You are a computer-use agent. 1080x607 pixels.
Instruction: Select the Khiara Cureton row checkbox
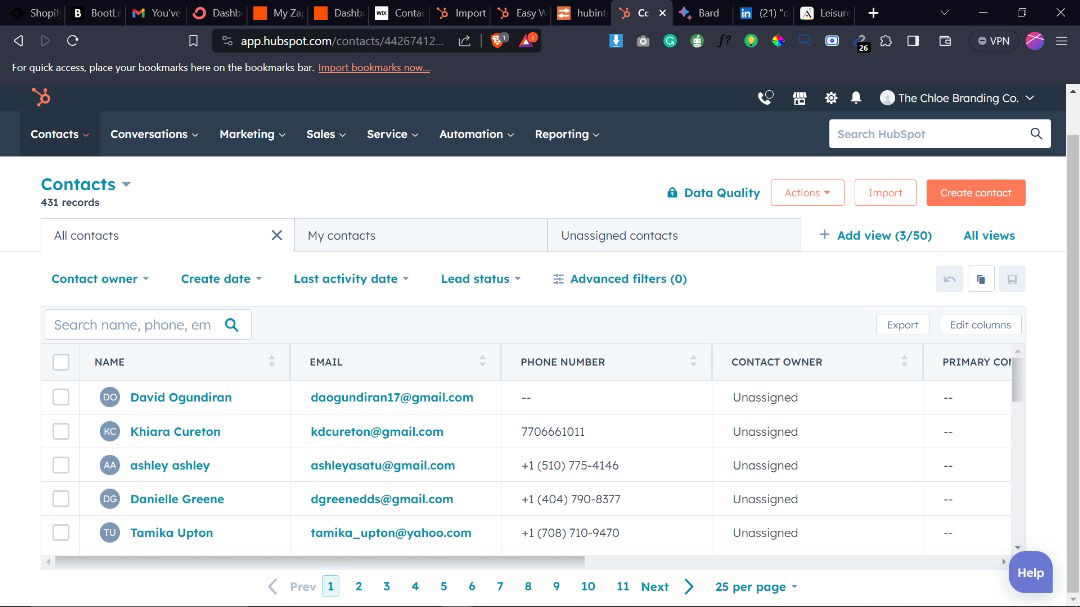61,431
